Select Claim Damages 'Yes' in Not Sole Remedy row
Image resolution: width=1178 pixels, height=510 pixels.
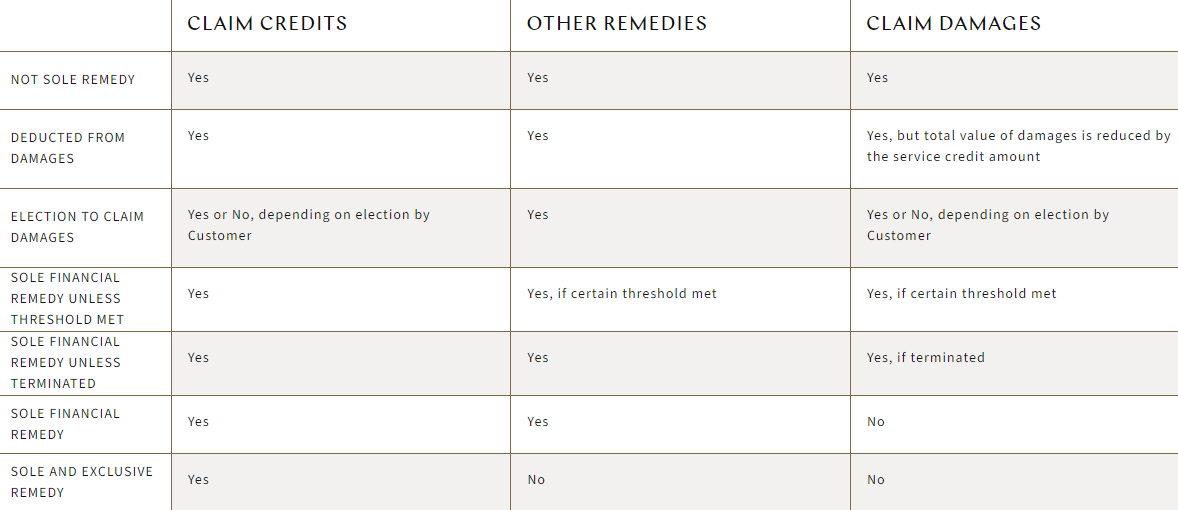[877, 77]
